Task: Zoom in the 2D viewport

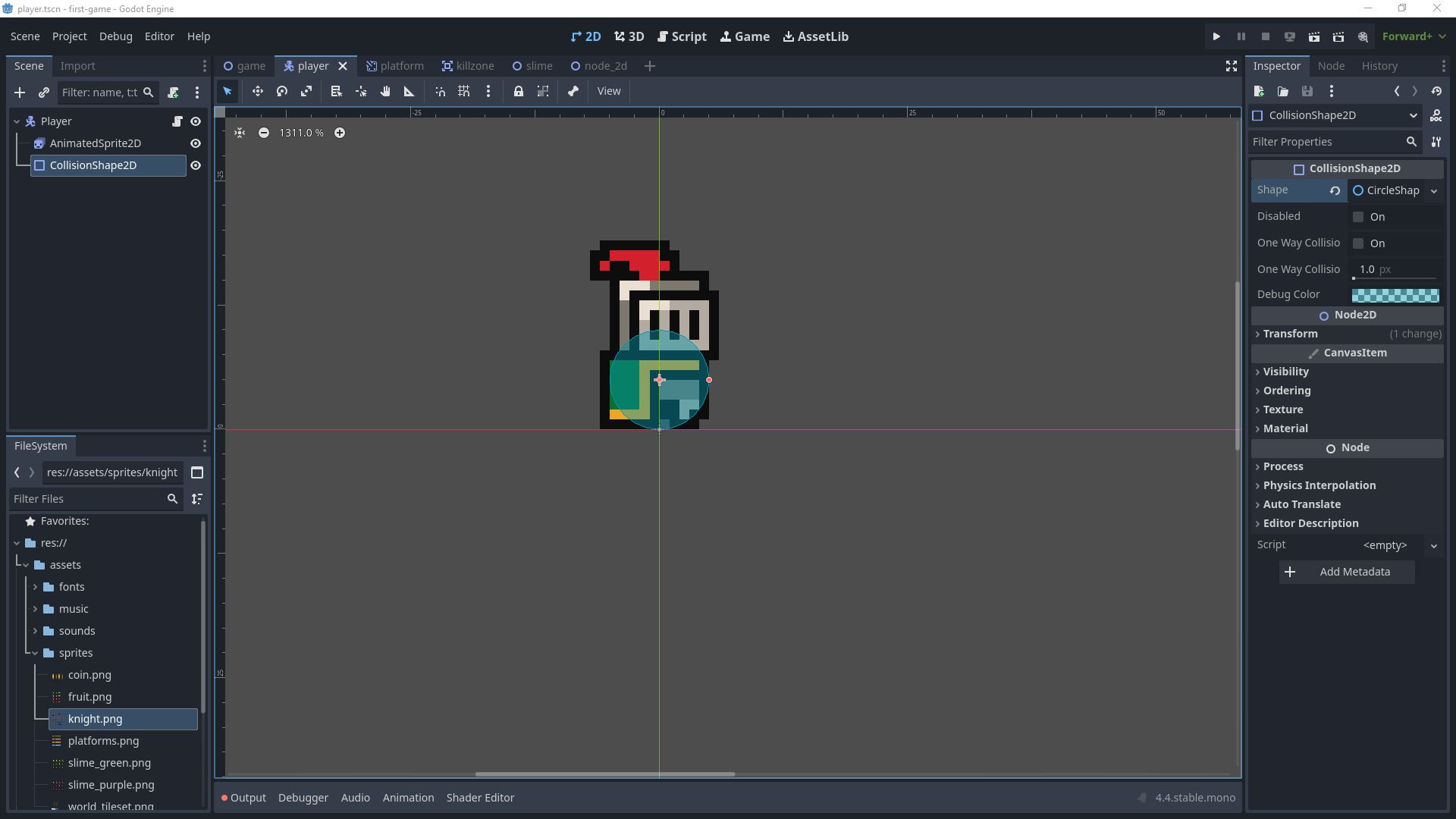Action: [340, 133]
